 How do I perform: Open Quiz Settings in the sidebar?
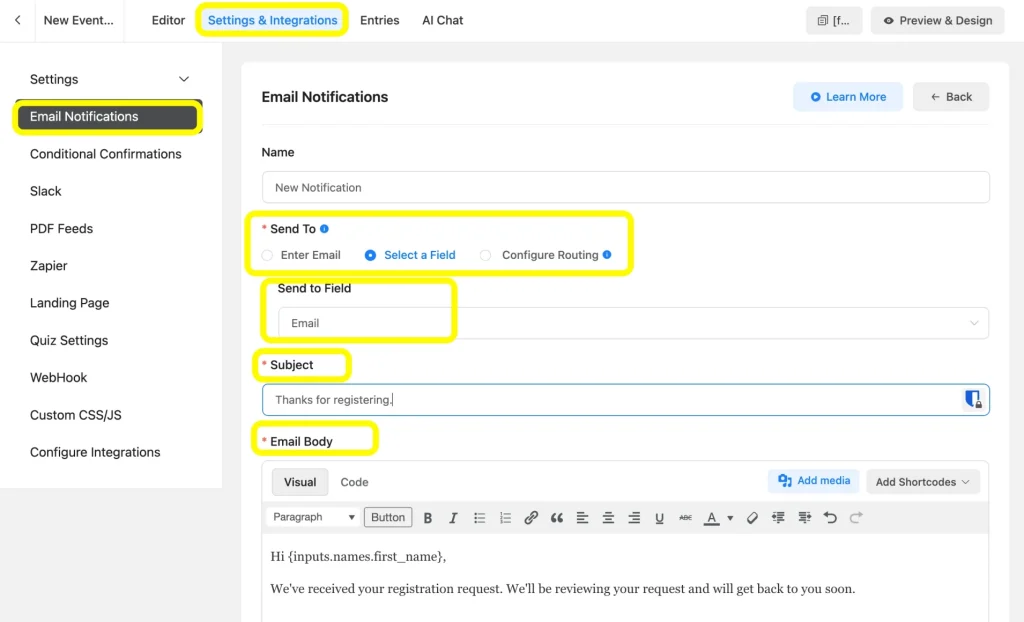[x=69, y=340]
